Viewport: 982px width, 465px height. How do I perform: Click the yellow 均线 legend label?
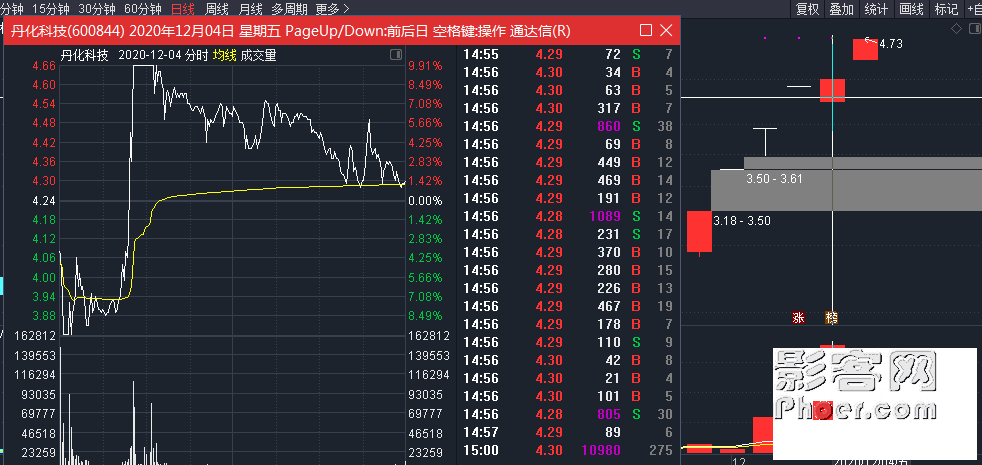(x=224, y=55)
